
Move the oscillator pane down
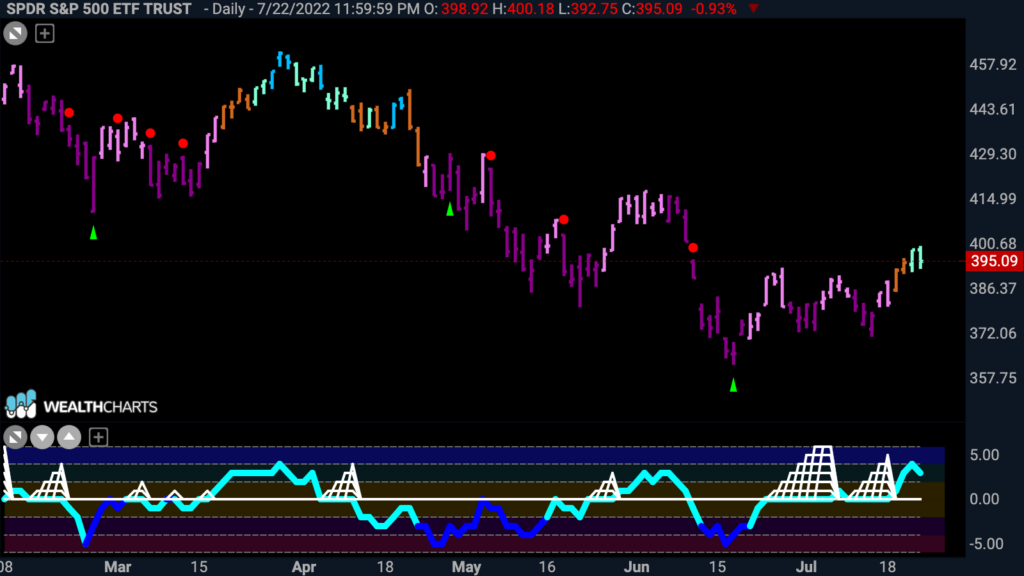pos(42,437)
